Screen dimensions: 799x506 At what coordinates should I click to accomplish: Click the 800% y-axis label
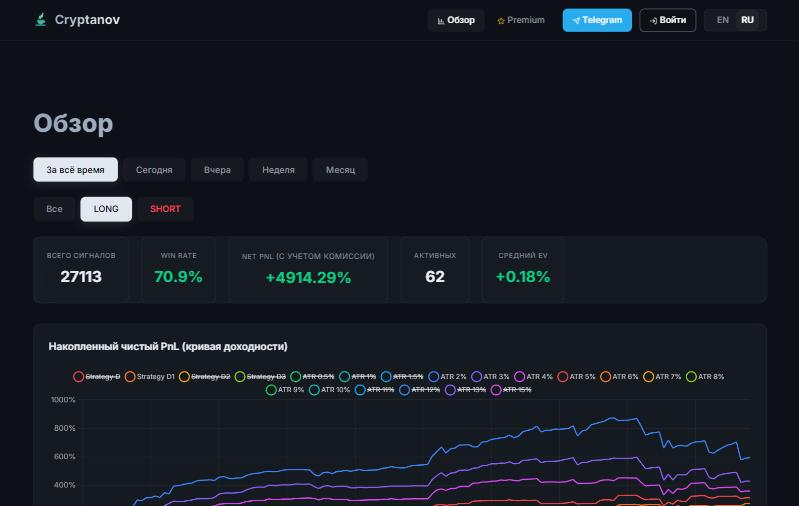point(65,429)
